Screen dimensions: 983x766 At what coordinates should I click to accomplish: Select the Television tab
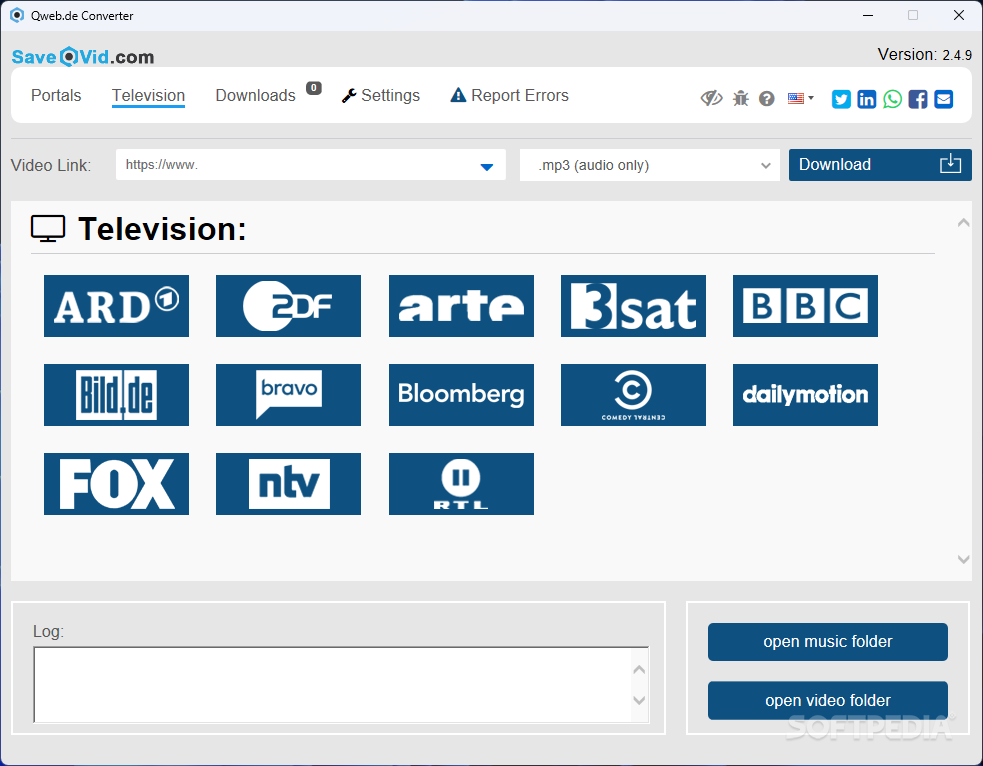coord(149,95)
